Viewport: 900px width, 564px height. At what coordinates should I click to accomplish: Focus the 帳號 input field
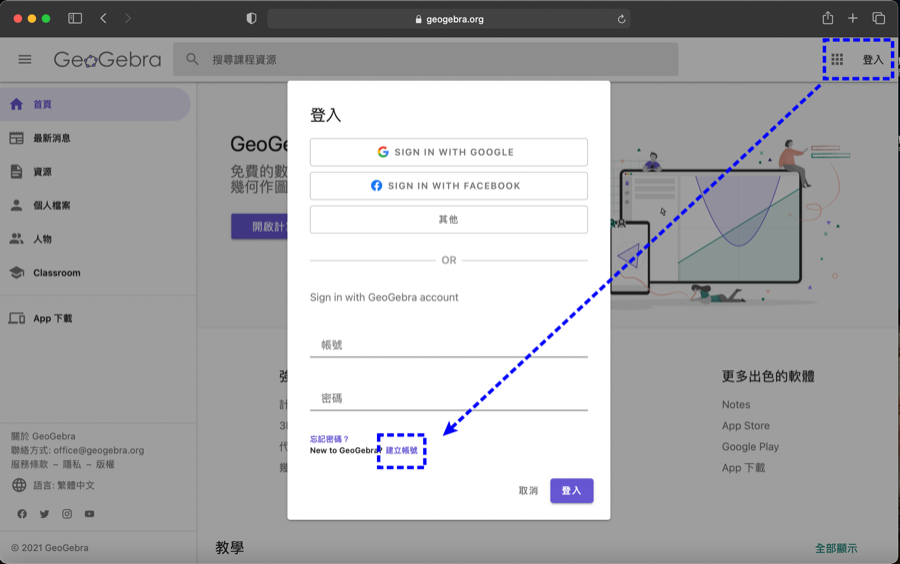point(449,345)
